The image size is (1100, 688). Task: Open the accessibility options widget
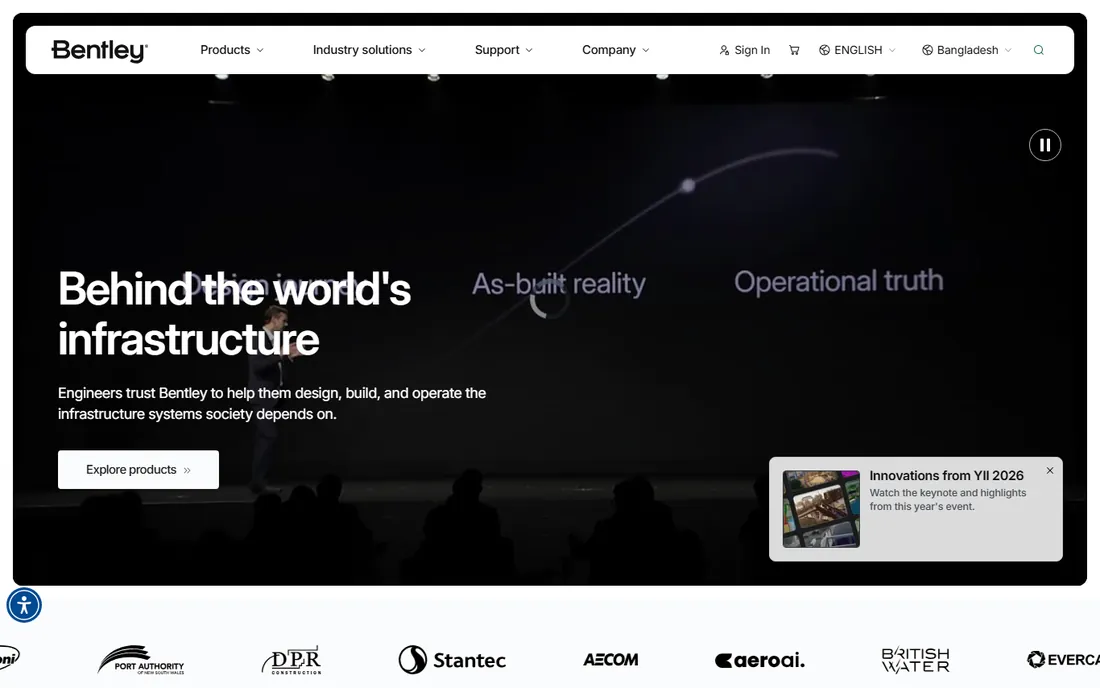tap(24, 605)
